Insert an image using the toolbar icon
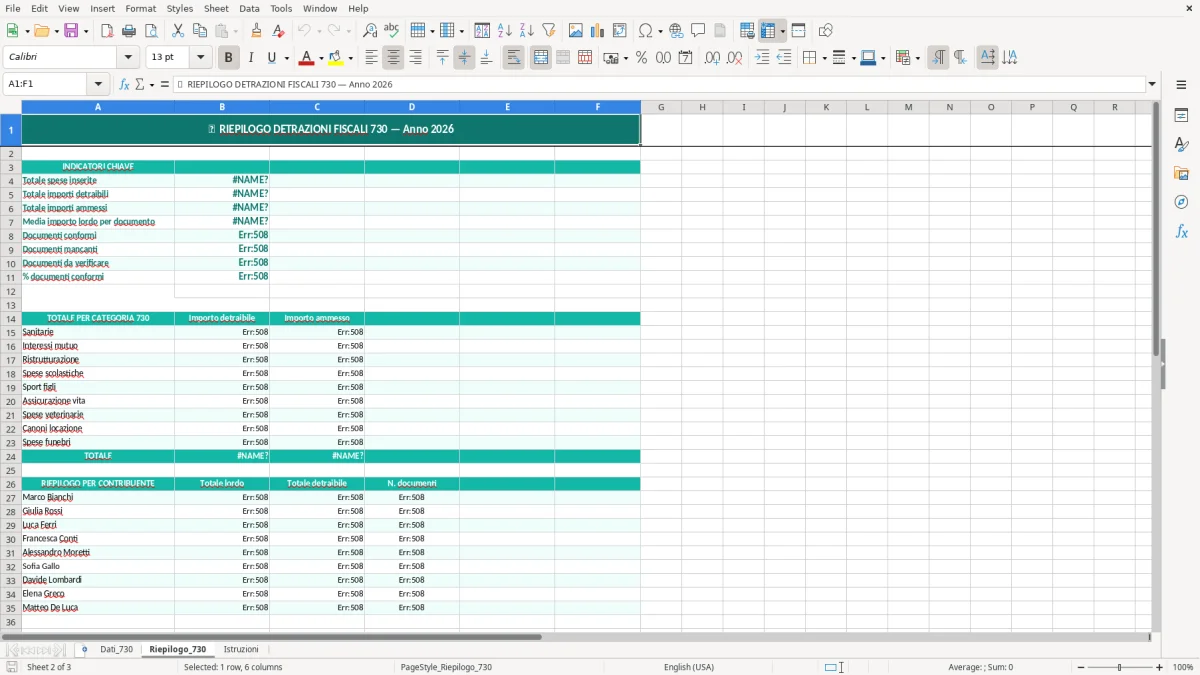The height and width of the screenshot is (675, 1200). click(x=576, y=31)
